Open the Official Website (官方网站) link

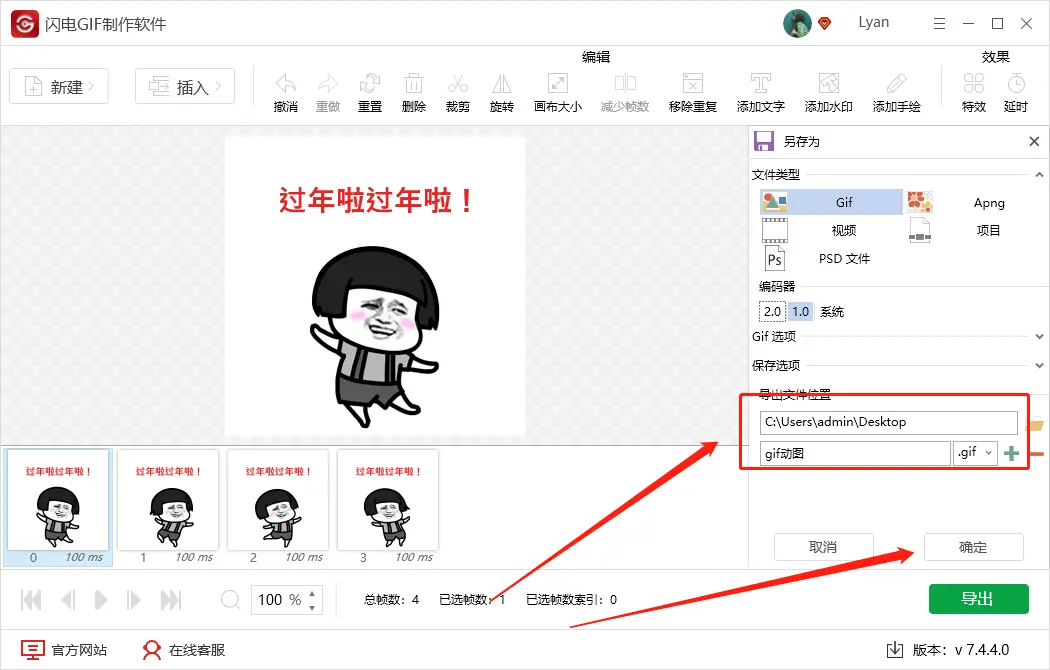(64, 649)
